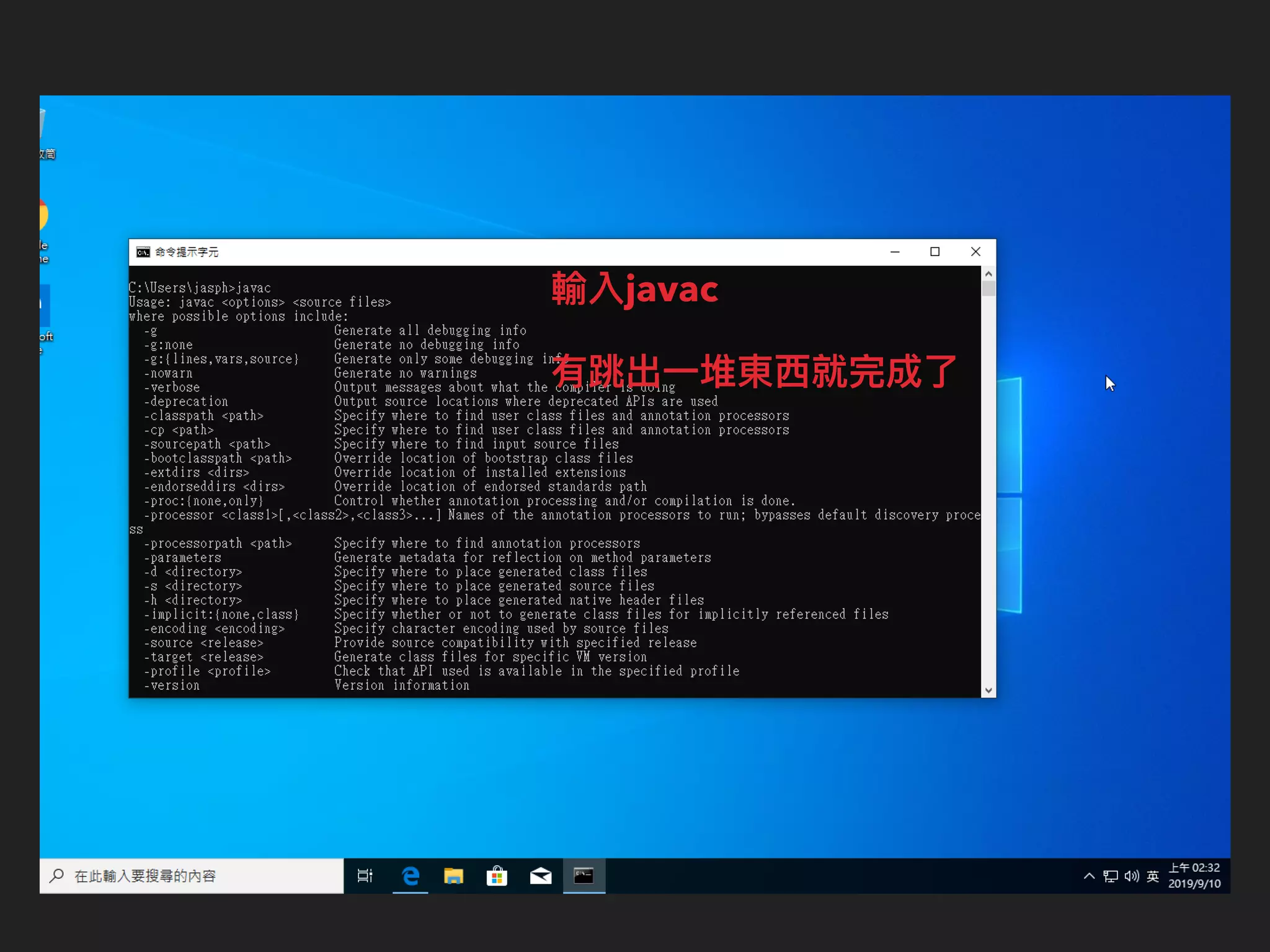
Task: Click the '-extdirs <dirs>' option text
Action: pyautogui.click(x=197, y=473)
